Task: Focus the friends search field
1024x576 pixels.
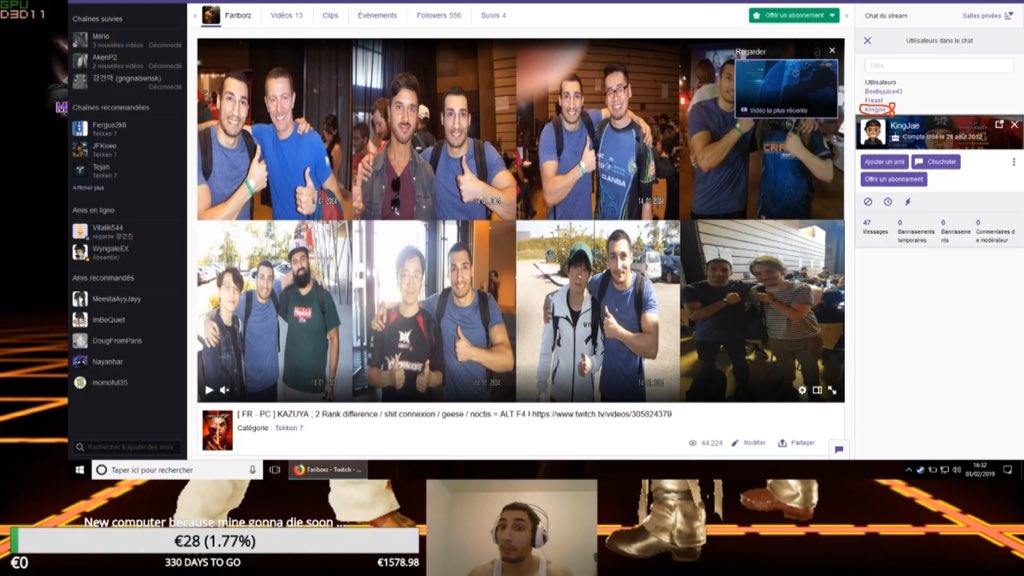Action: [x=127, y=447]
